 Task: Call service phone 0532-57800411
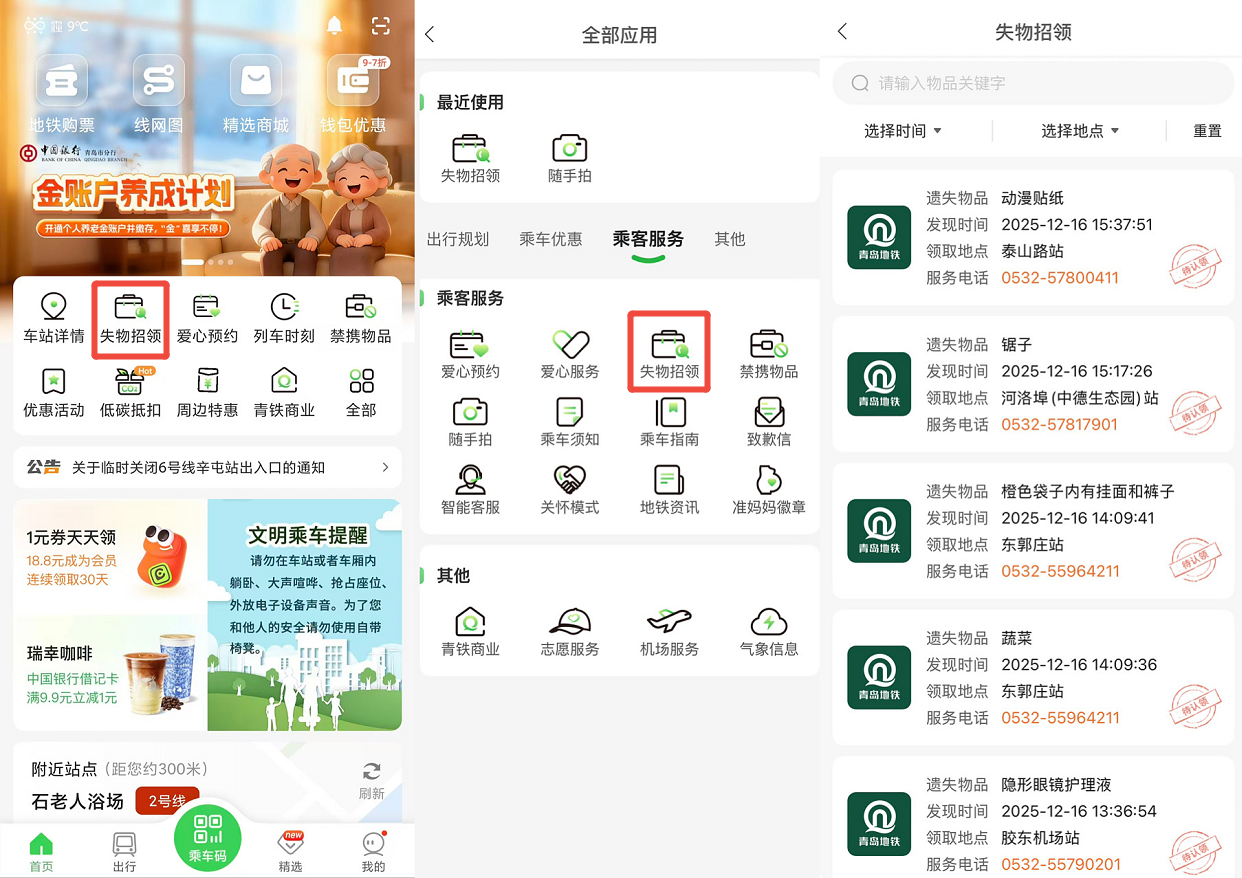(x=1060, y=278)
